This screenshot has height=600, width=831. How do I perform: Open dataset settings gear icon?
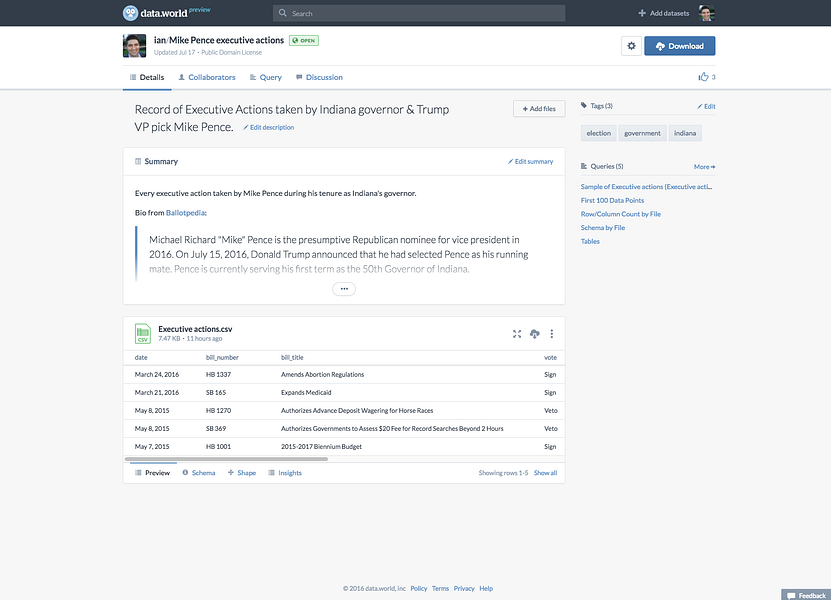tap(631, 46)
